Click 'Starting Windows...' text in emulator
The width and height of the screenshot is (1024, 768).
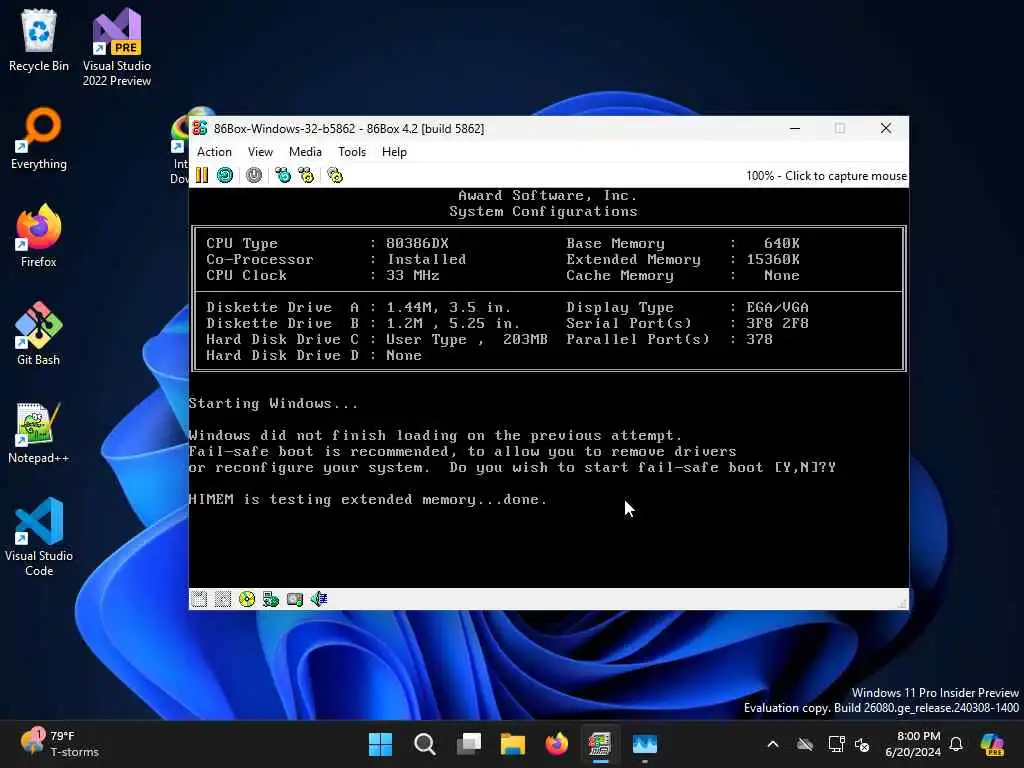tap(273, 404)
